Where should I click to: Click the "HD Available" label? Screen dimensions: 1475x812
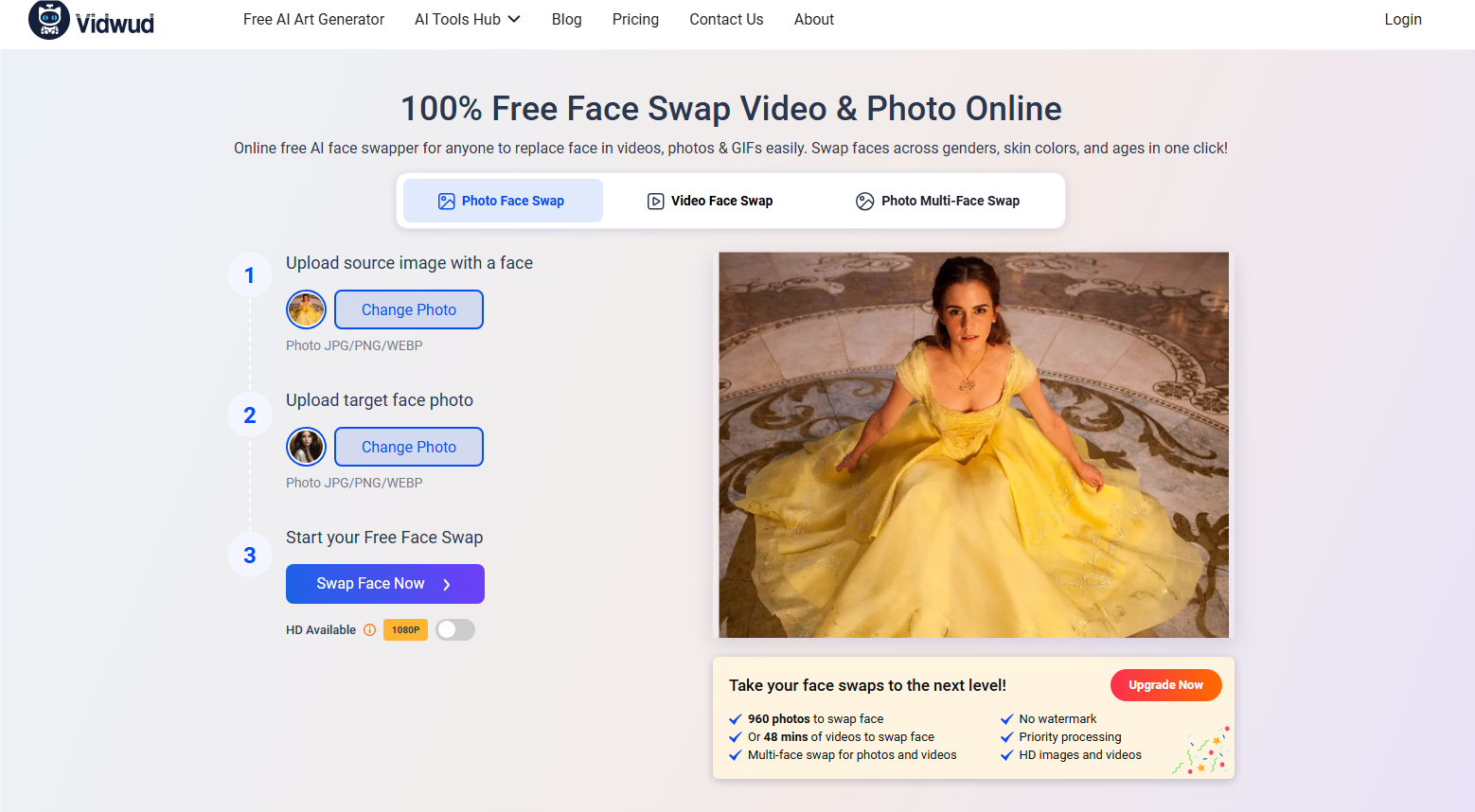click(321, 630)
